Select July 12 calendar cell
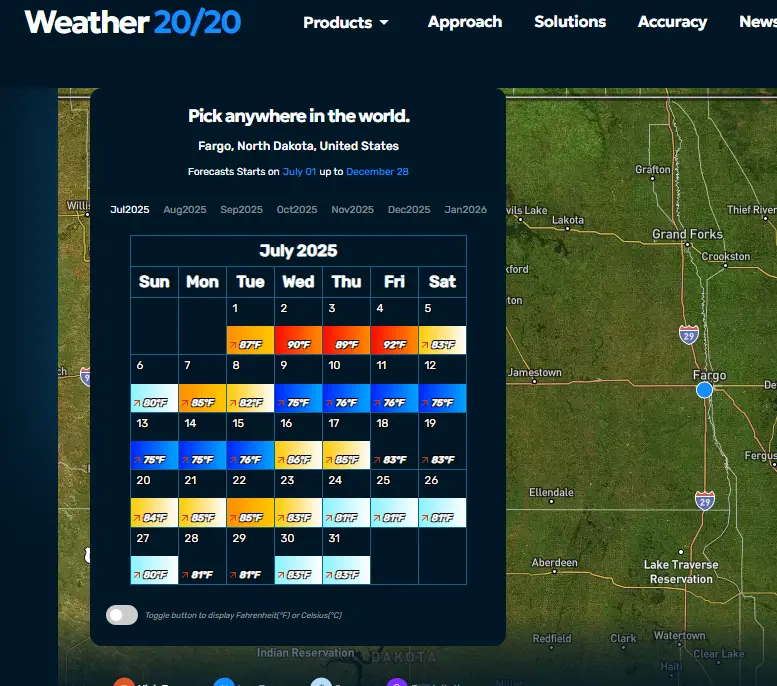Screen dimensions: 777x686 pos(443,384)
